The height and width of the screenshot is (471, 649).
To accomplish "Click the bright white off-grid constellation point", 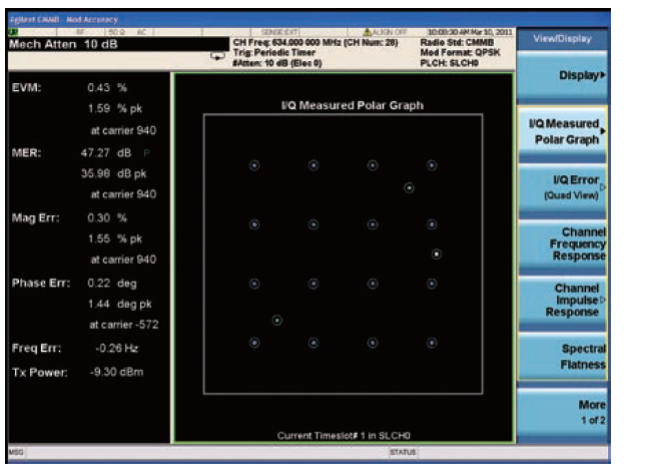I will [436, 254].
